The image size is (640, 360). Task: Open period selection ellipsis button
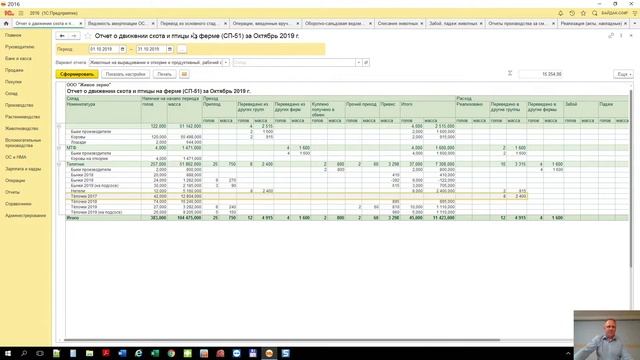click(182, 49)
